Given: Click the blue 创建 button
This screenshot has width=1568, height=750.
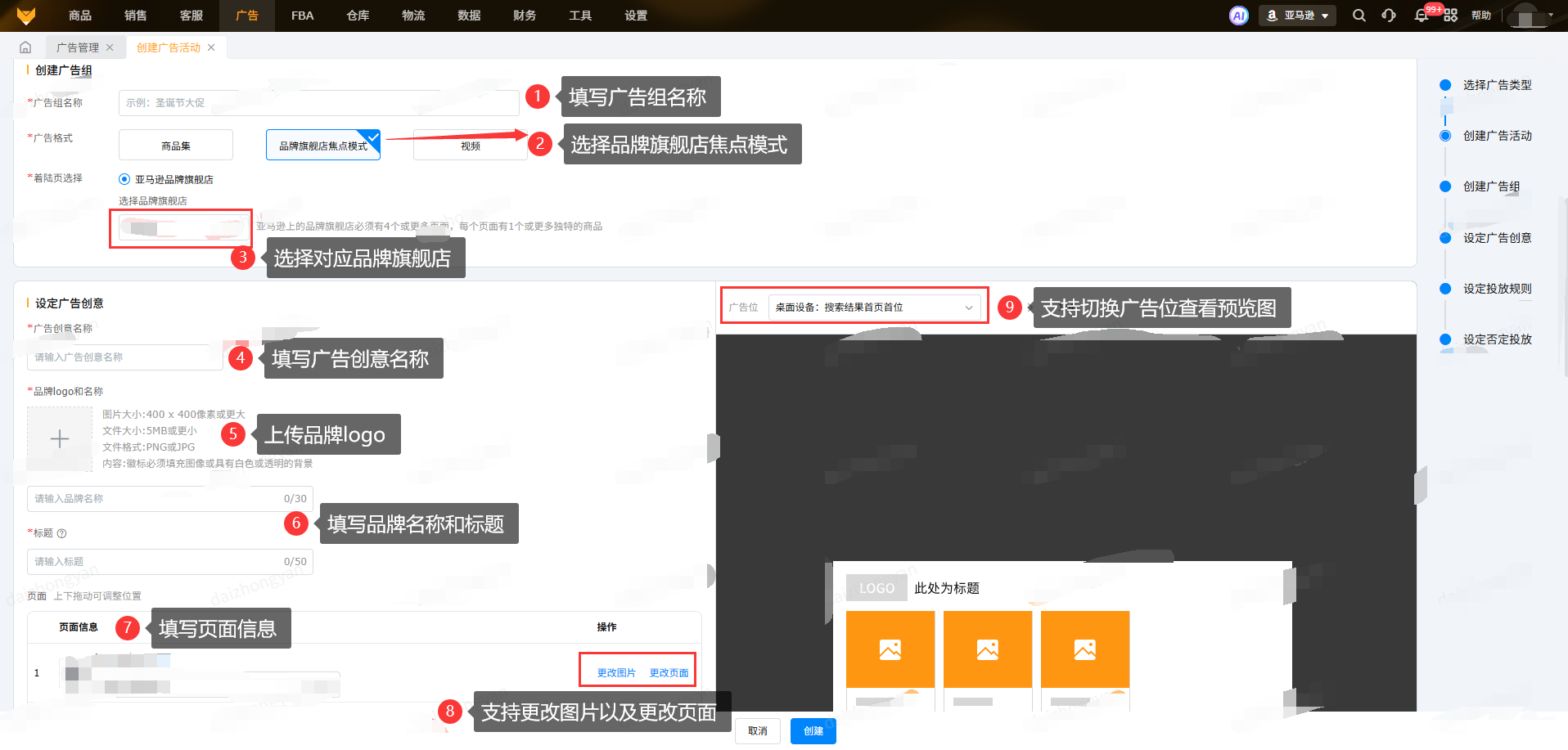Looking at the screenshot, I should pos(813,731).
